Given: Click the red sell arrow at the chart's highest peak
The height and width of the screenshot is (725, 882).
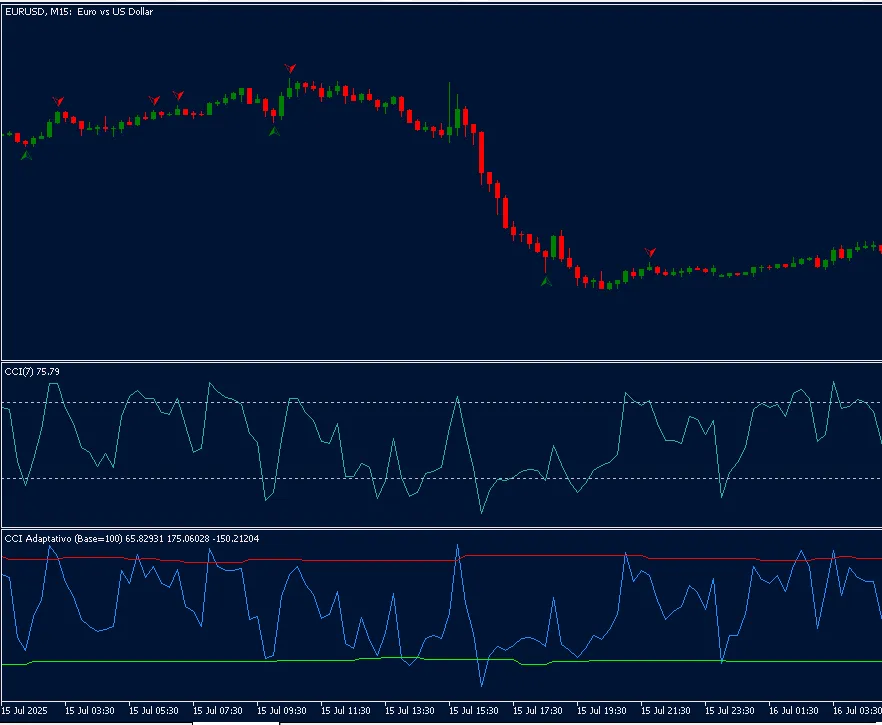Looking at the screenshot, I should 289,68.
